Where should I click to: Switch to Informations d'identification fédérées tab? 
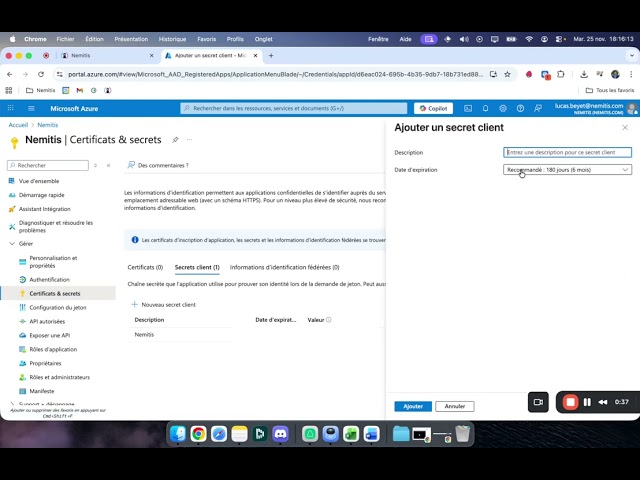click(x=284, y=267)
